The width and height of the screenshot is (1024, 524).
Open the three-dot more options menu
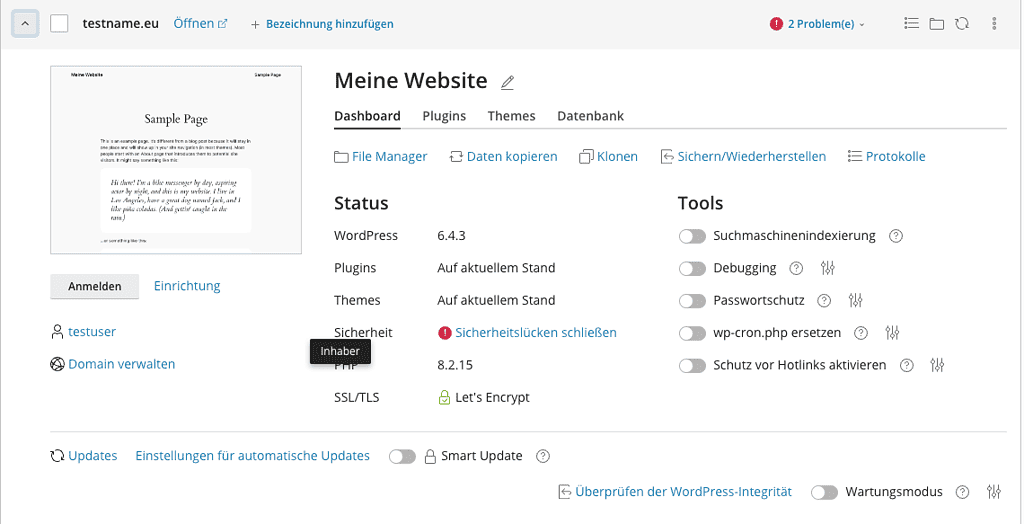994,23
